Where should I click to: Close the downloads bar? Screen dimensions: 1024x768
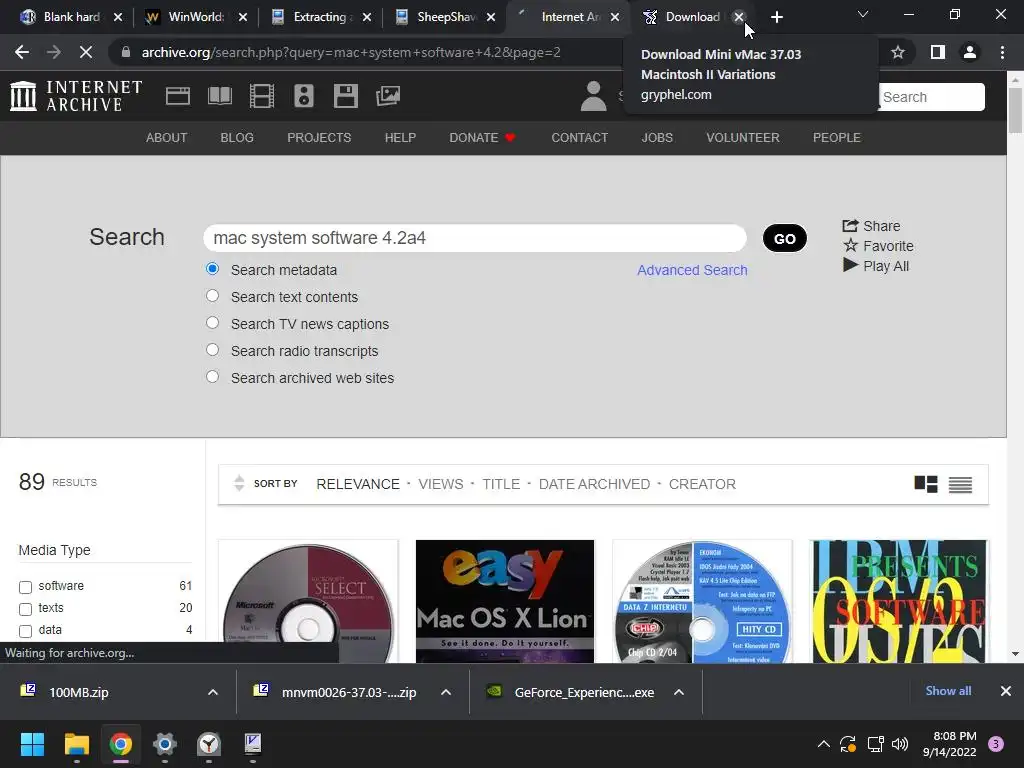pos(1006,691)
